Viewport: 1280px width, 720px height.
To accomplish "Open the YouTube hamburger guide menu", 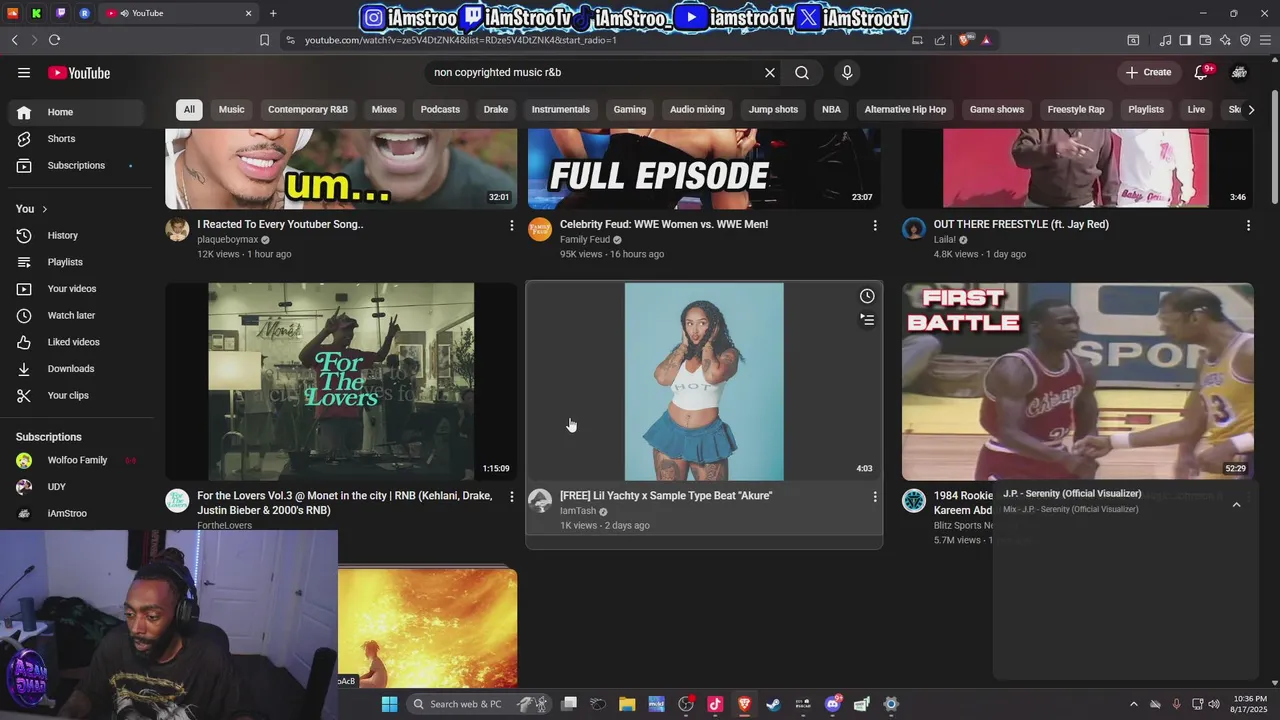I will click(x=24, y=72).
